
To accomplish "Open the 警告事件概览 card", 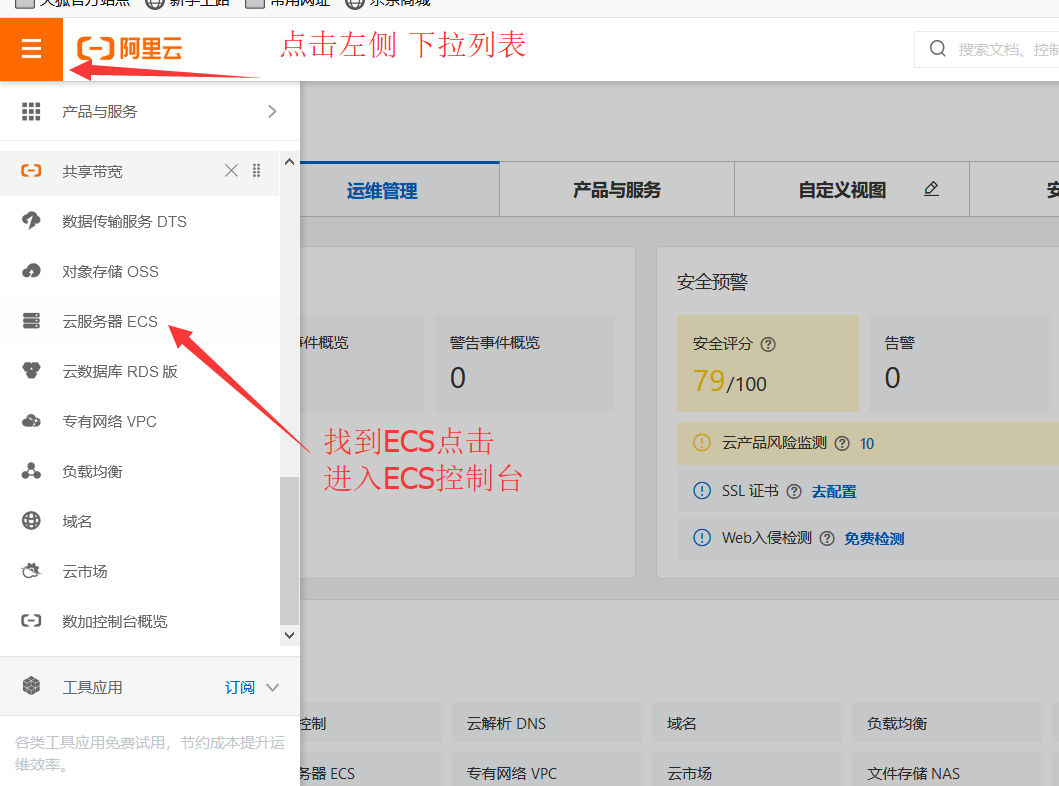I will pos(524,363).
